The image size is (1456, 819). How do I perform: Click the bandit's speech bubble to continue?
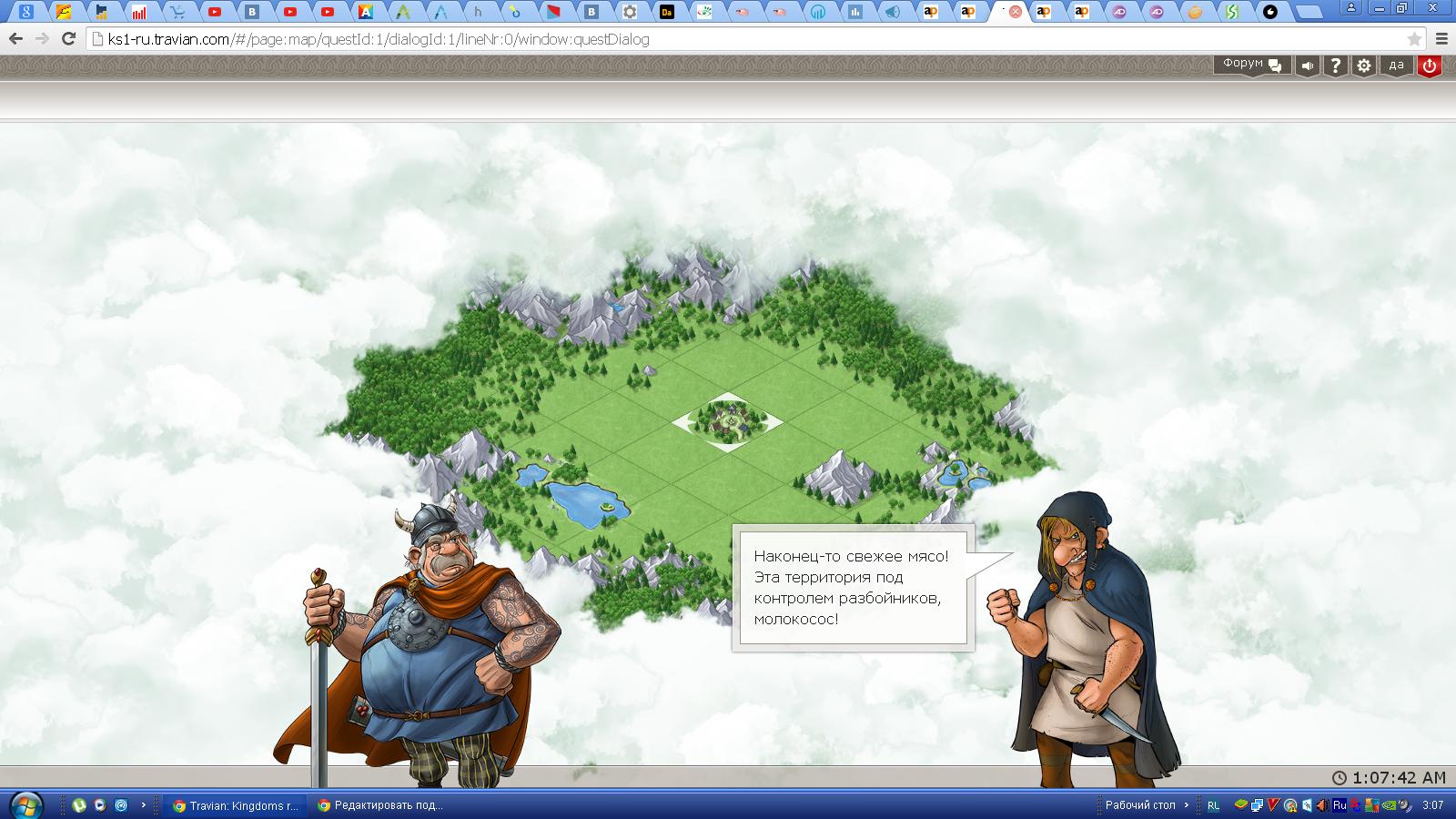pos(853,588)
